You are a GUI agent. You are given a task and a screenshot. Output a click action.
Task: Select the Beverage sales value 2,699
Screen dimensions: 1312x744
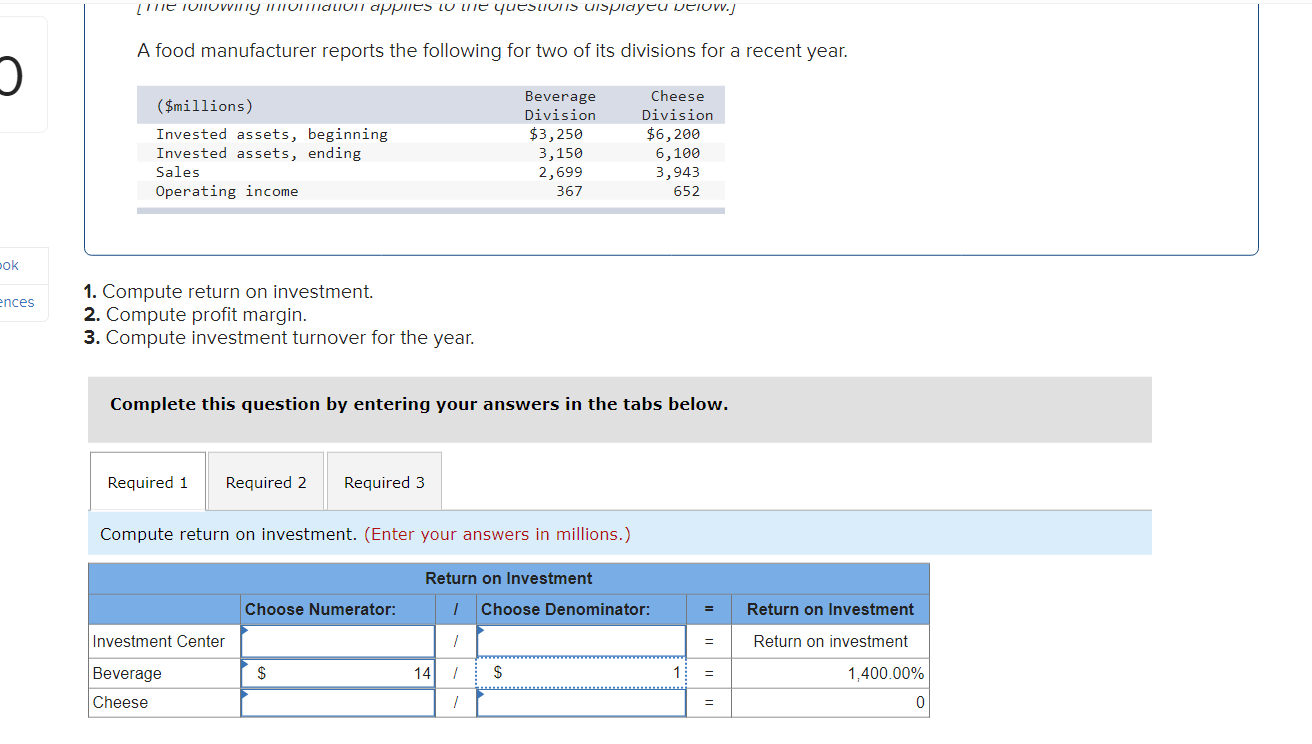click(x=560, y=172)
